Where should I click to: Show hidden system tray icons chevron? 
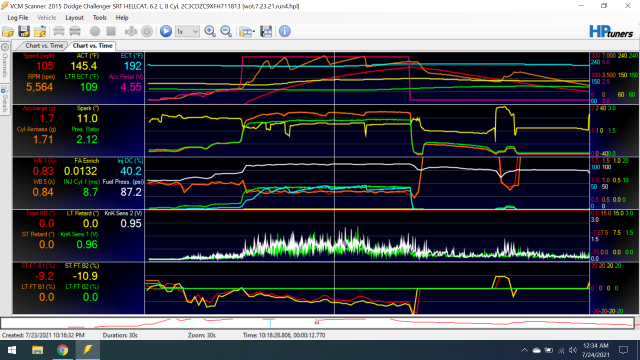click(524, 350)
